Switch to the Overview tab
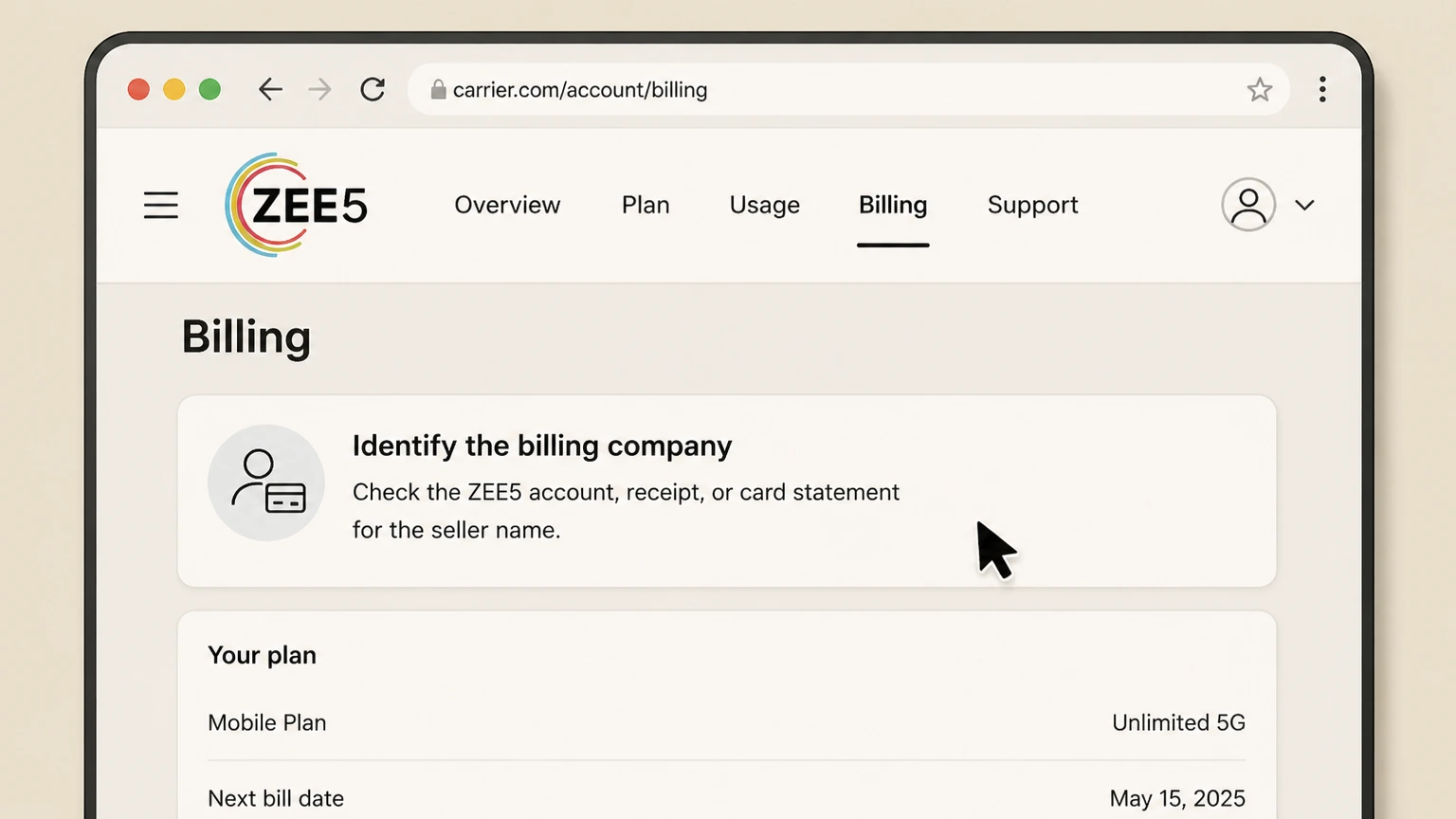 pos(507,205)
